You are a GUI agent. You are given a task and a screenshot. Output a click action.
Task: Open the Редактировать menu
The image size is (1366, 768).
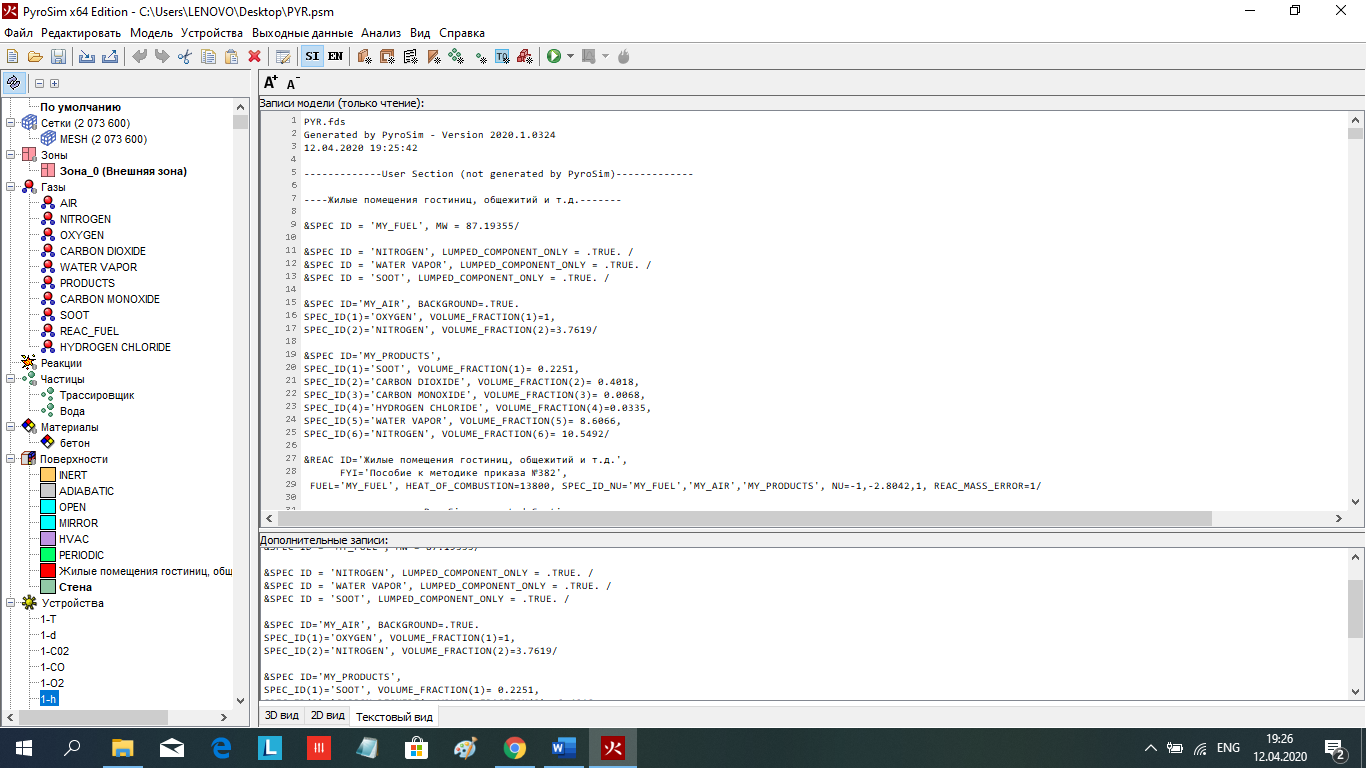click(x=81, y=33)
